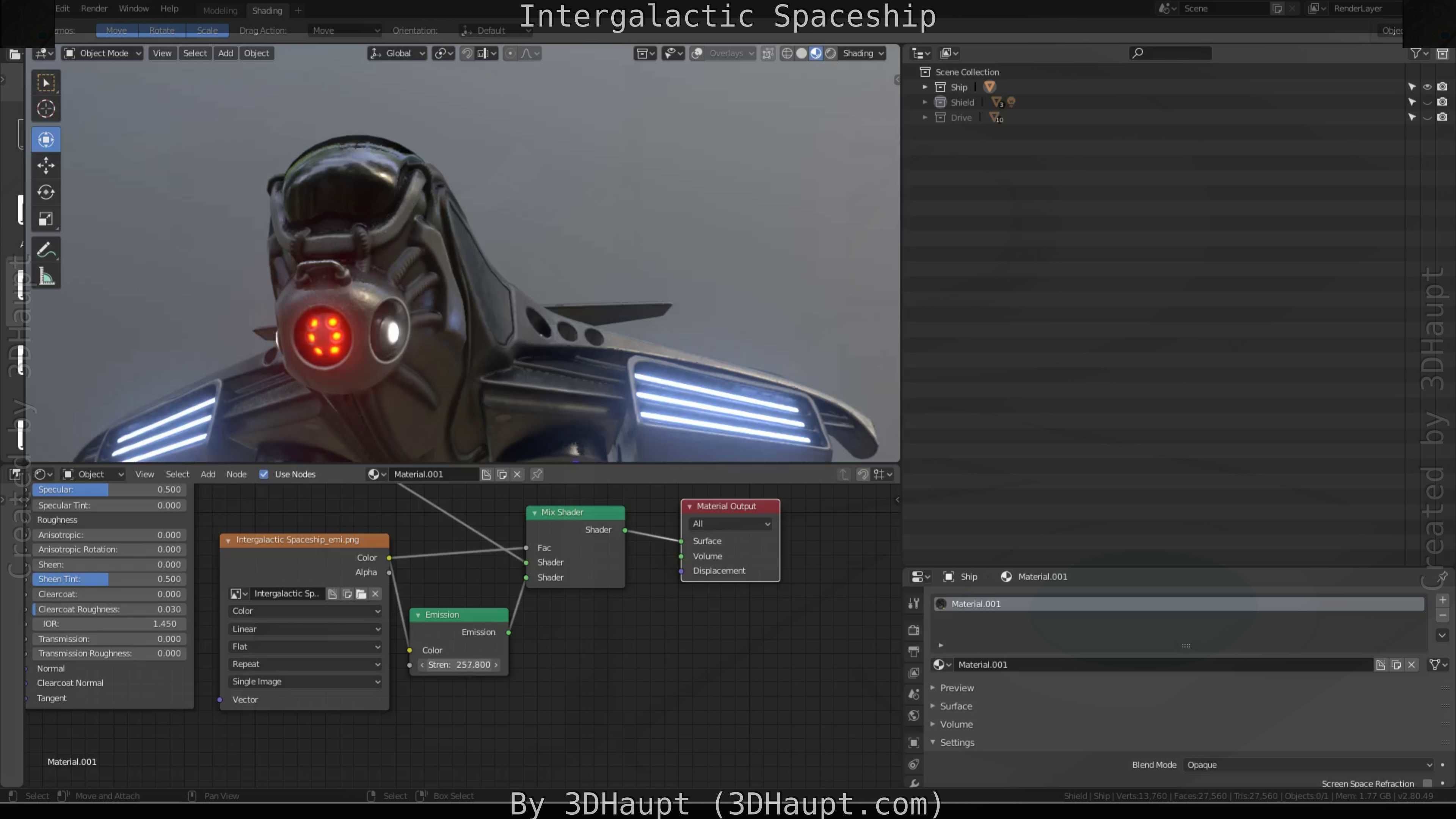Open the Render menu

pyautogui.click(x=94, y=8)
